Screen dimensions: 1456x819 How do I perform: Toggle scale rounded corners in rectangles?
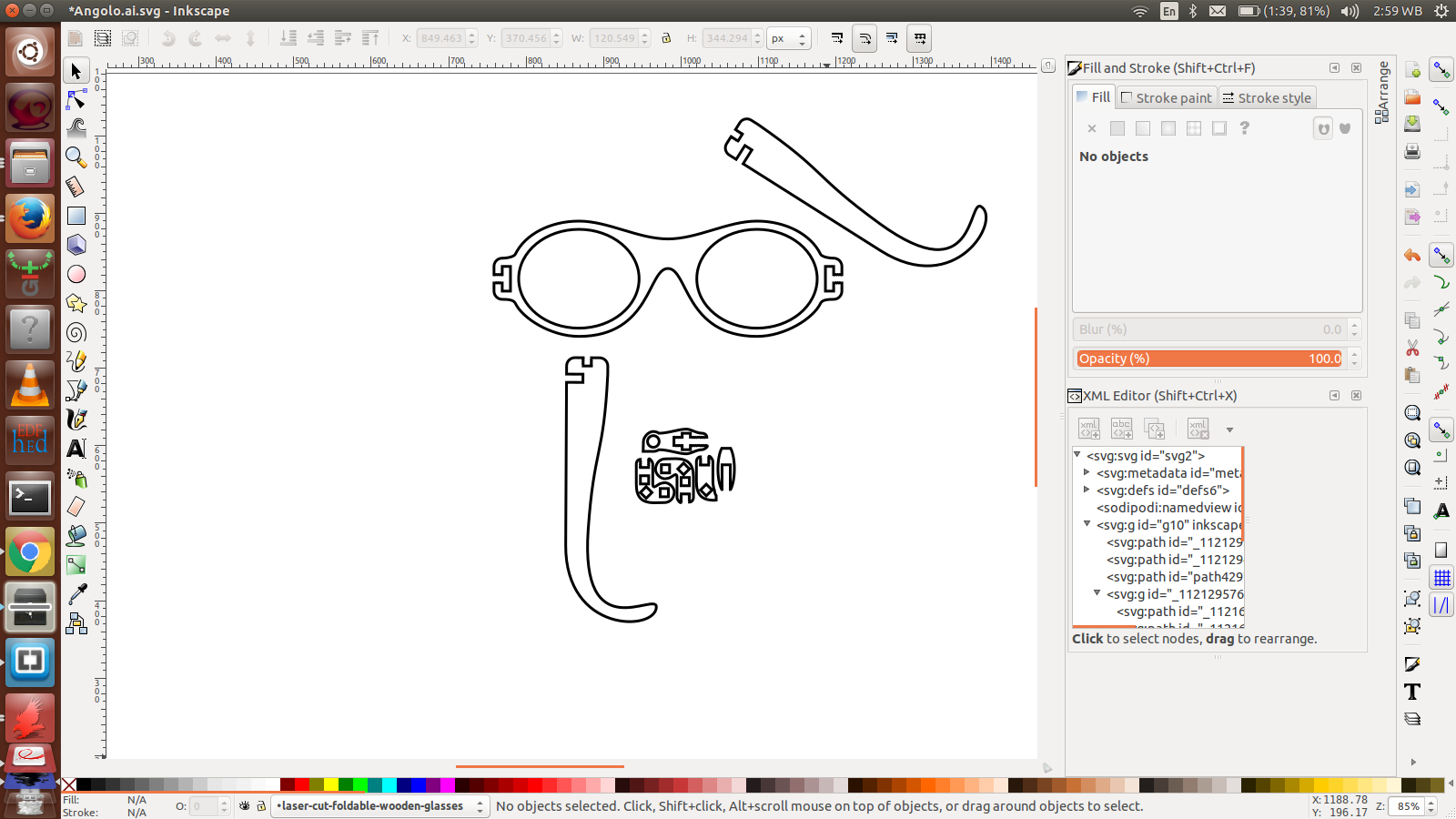(864, 38)
